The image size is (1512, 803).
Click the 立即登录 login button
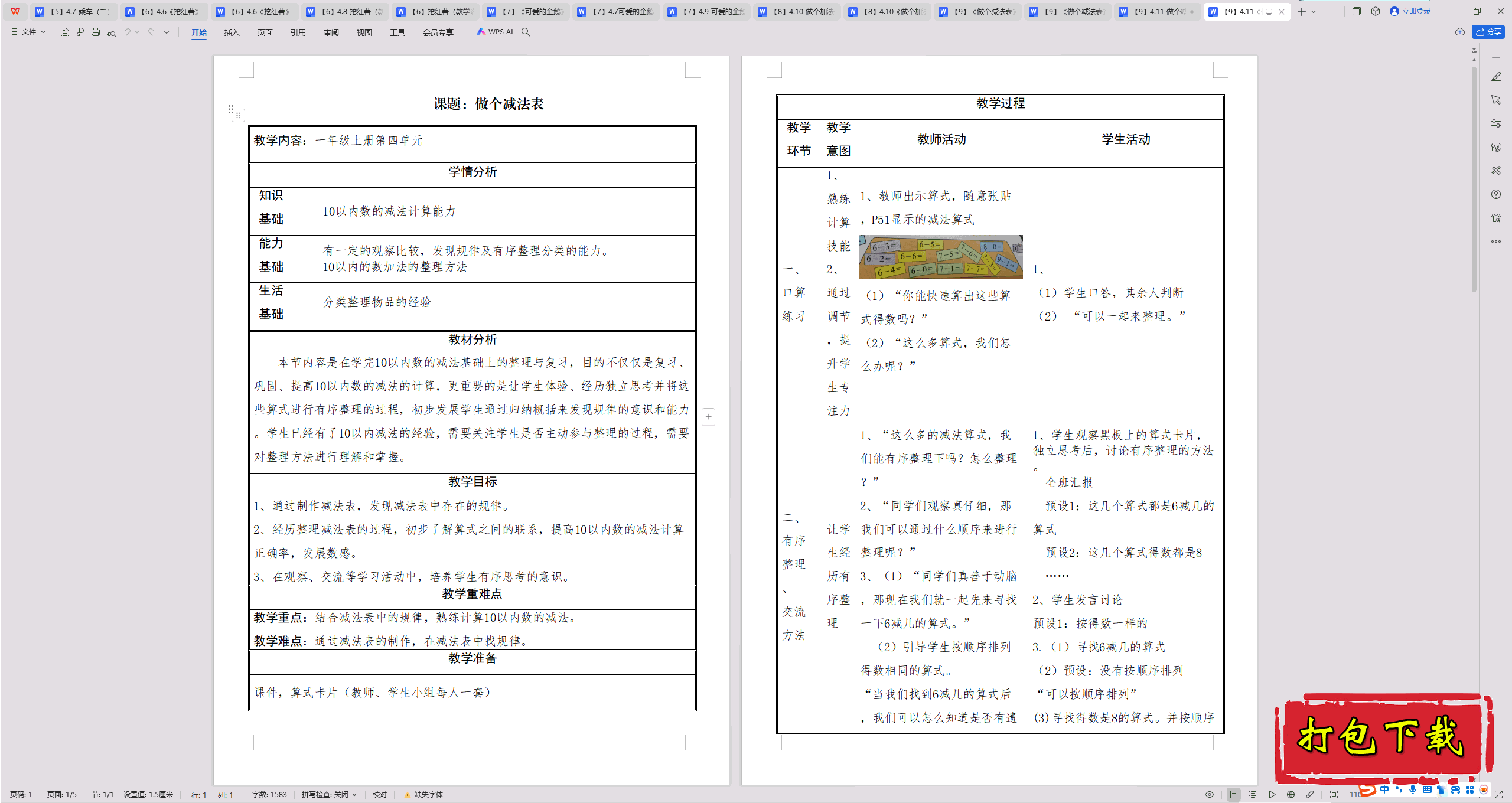click(x=1410, y=11)
